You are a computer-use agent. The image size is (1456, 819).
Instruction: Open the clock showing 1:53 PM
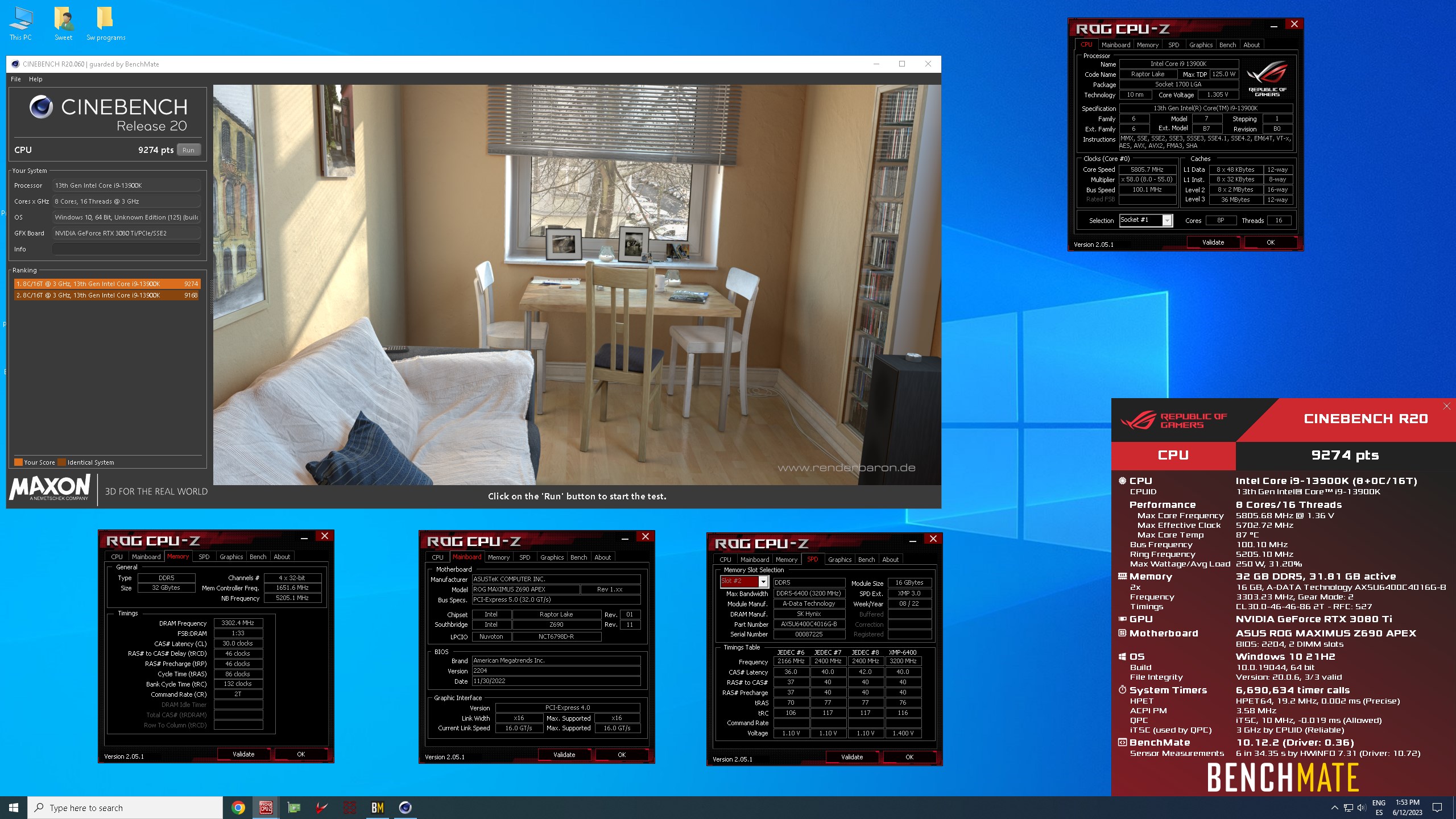pos(1408,808)
